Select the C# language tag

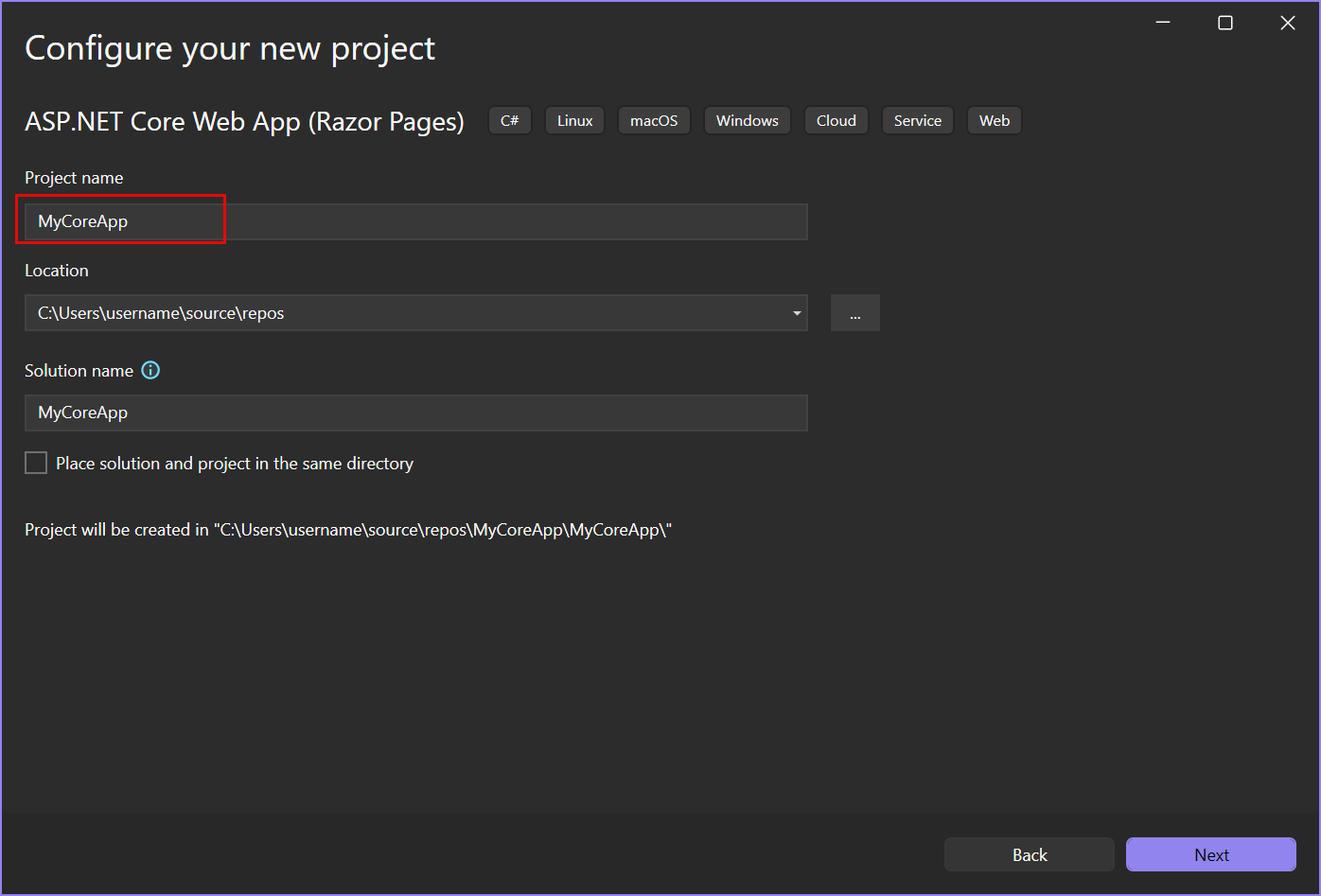510,120
